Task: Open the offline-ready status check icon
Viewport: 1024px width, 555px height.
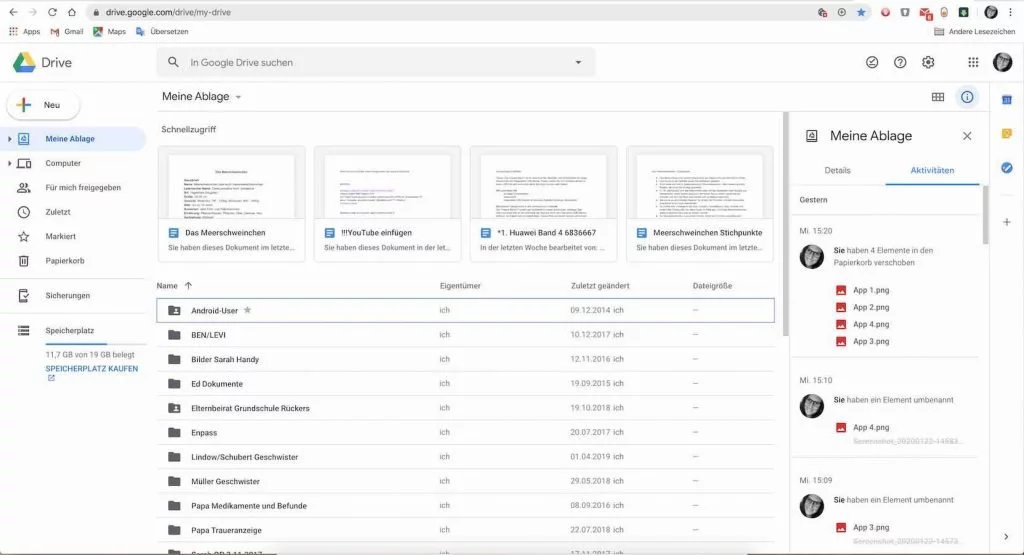Action: click(x=872, y=63)
